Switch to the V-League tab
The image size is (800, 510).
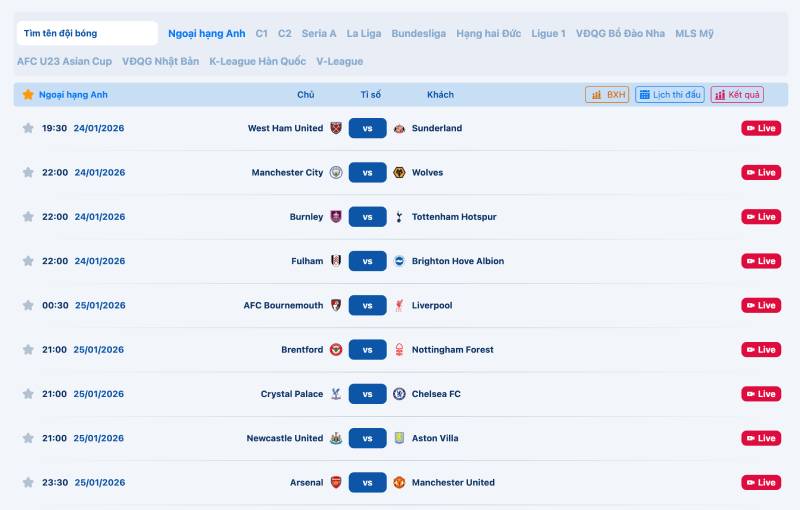340,61
